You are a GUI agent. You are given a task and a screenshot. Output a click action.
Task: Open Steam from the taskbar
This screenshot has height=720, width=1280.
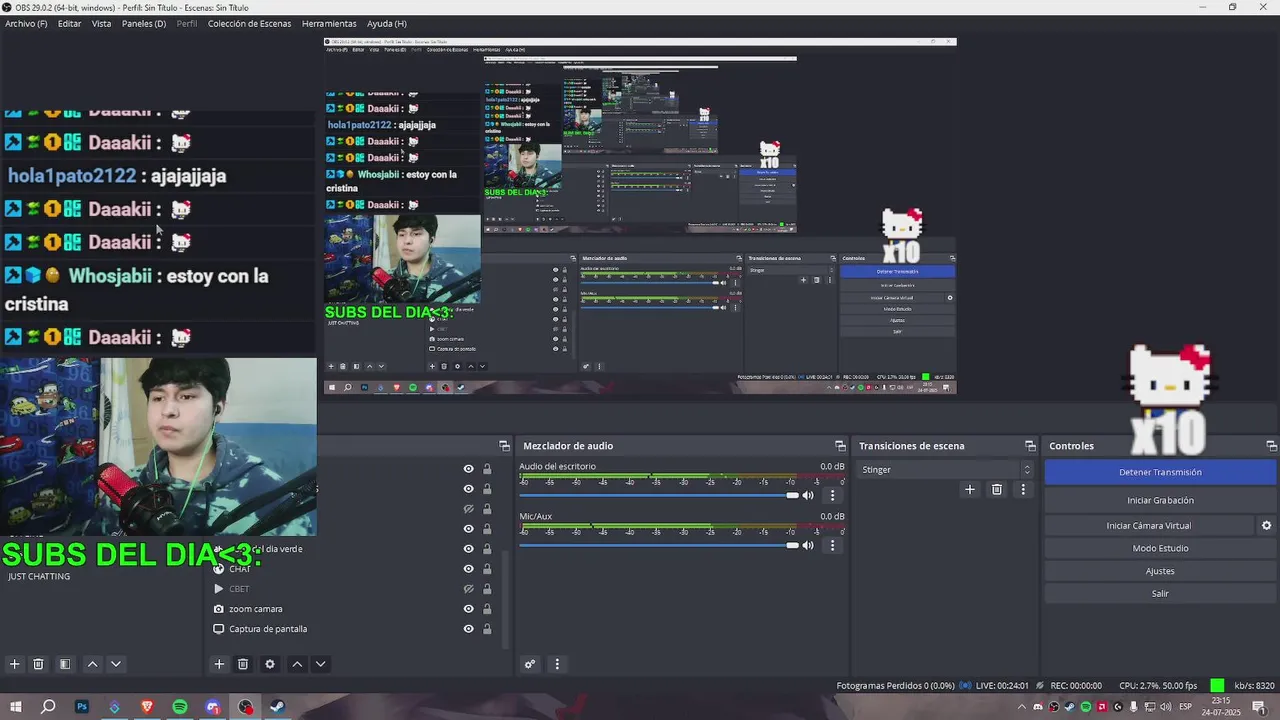pyautogui.click(x=278, y=707)
